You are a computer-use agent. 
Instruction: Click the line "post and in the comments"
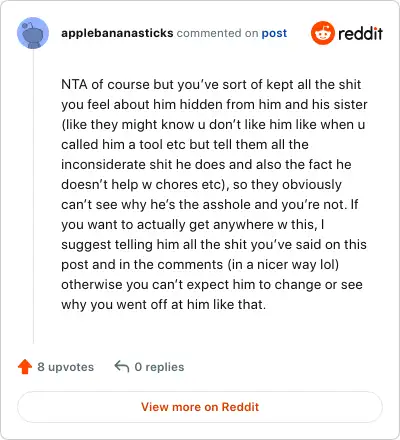(x=200, y=264)
